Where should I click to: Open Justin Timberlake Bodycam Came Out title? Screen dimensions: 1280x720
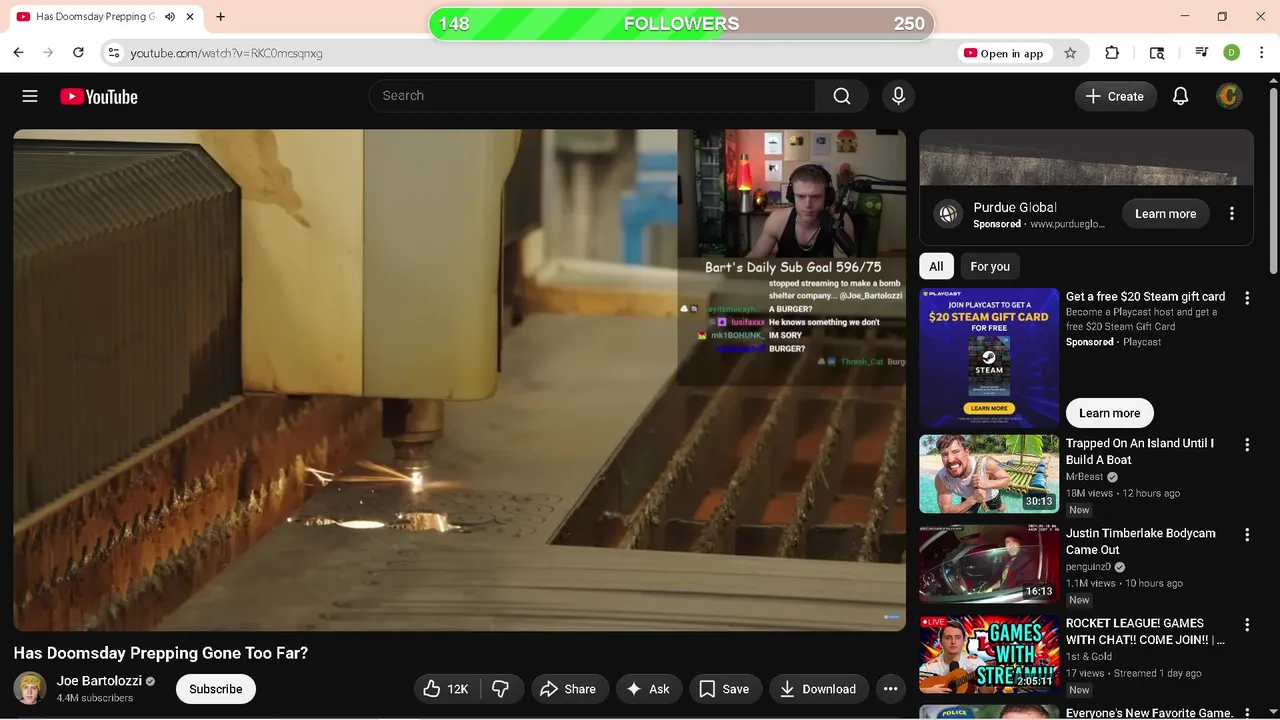(x=1141, y=542)
